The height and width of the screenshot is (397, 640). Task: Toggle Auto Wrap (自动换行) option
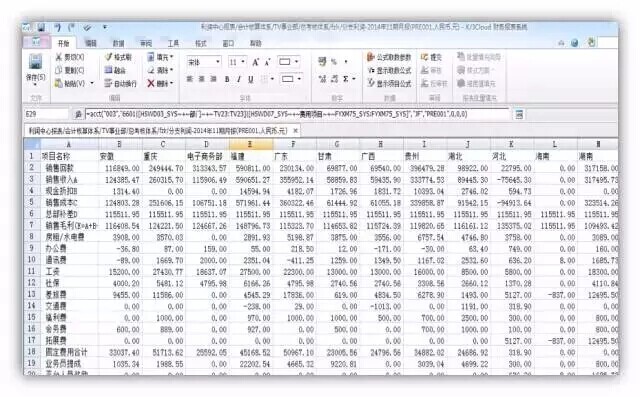point(120,83)
